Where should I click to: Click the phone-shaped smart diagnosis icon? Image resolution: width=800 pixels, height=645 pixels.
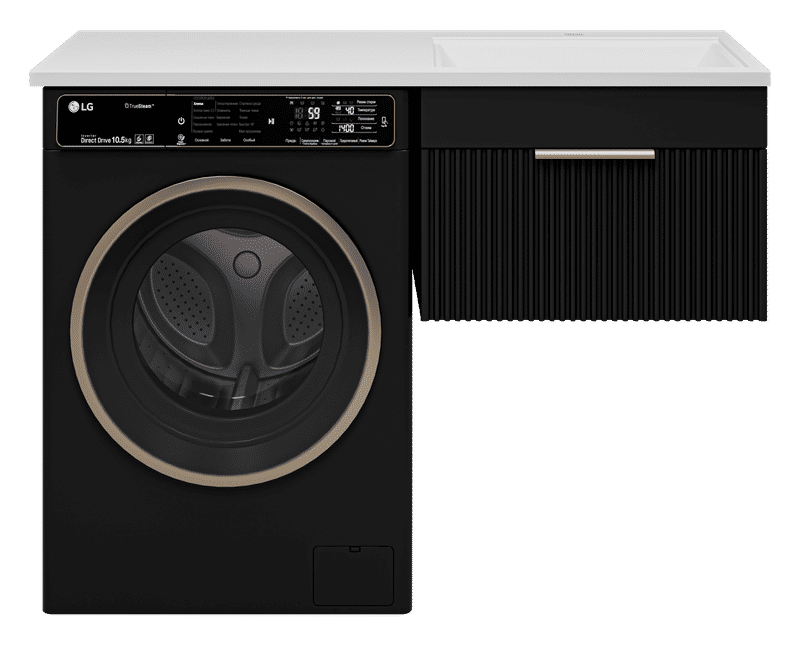pos(384,121)
